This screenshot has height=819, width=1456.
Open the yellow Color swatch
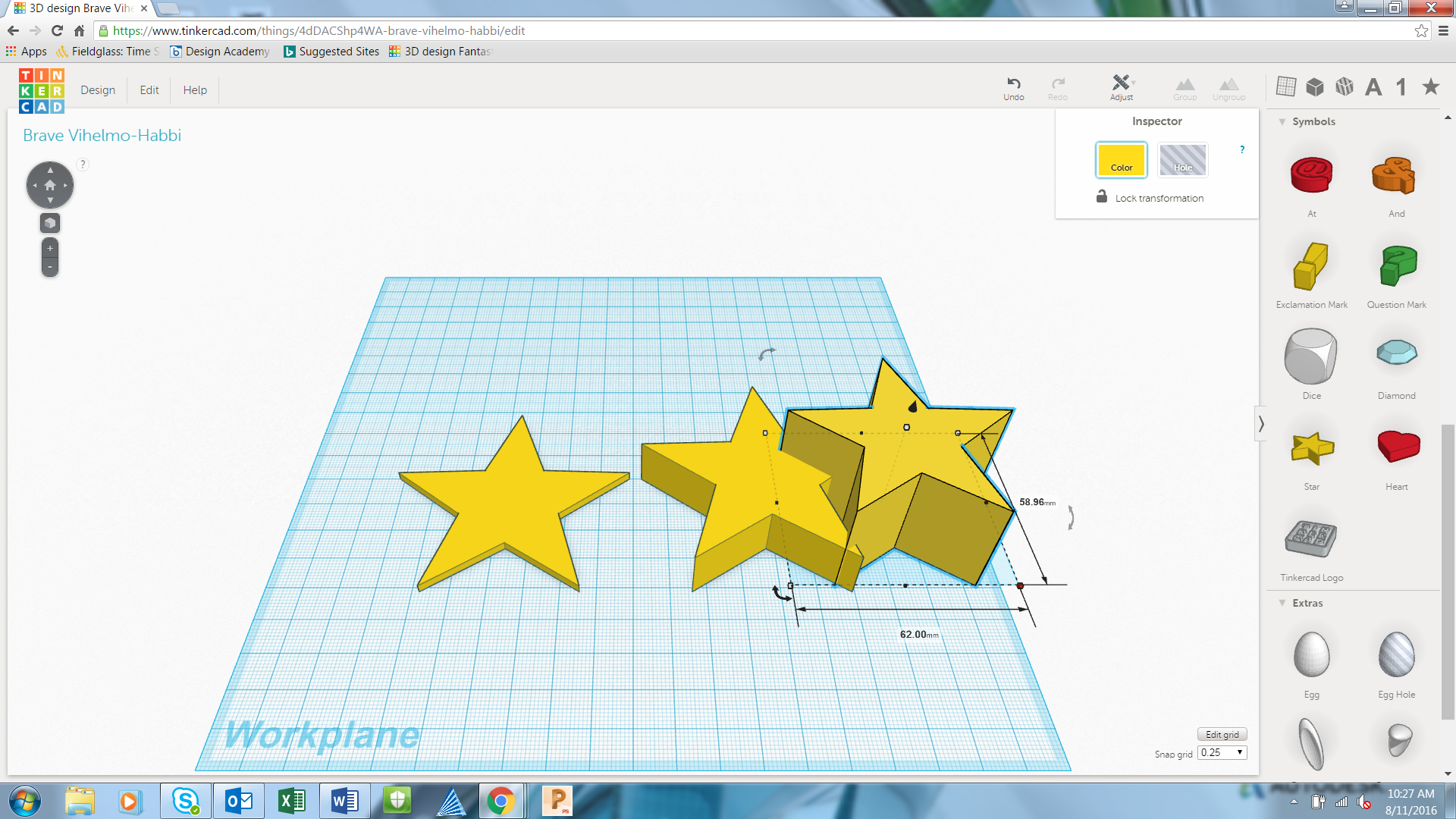[x=1121, y=160]
